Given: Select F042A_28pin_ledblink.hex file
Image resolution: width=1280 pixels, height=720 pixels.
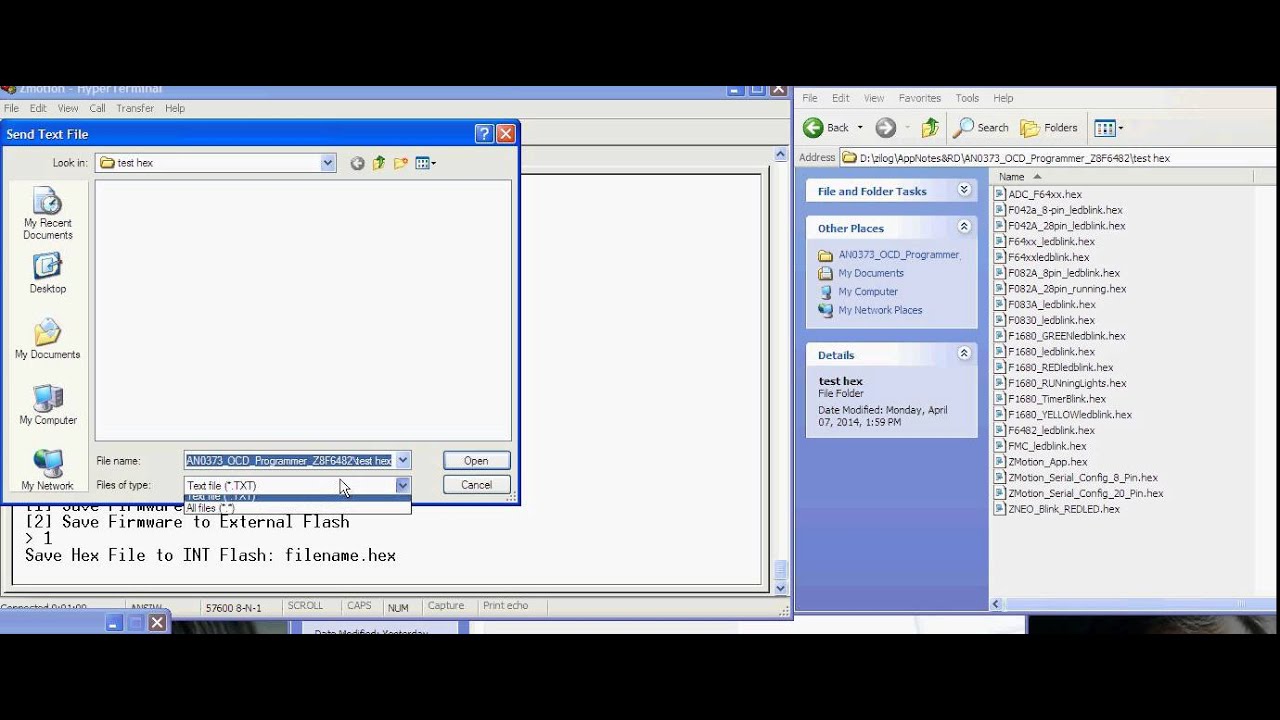Looking at the screenshot, I should pos(1066,226).
